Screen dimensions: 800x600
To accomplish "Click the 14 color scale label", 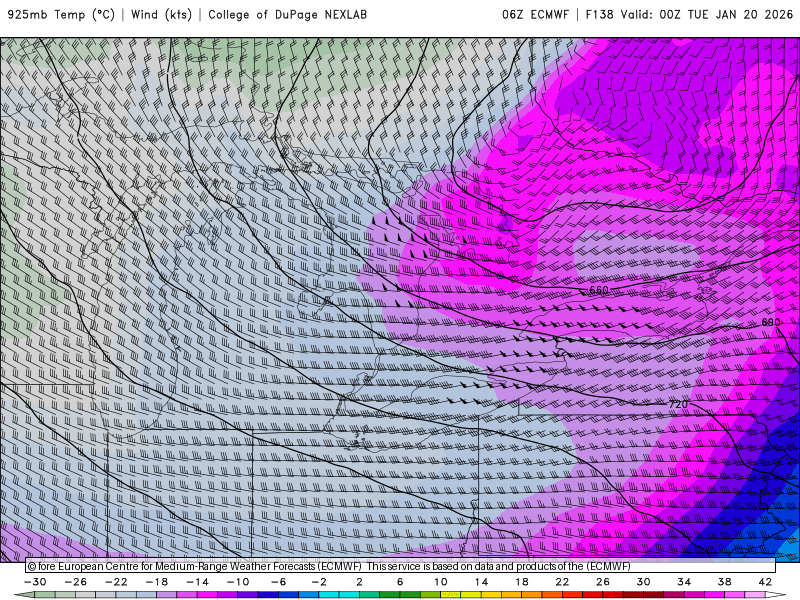I will [x=481, y=582].
